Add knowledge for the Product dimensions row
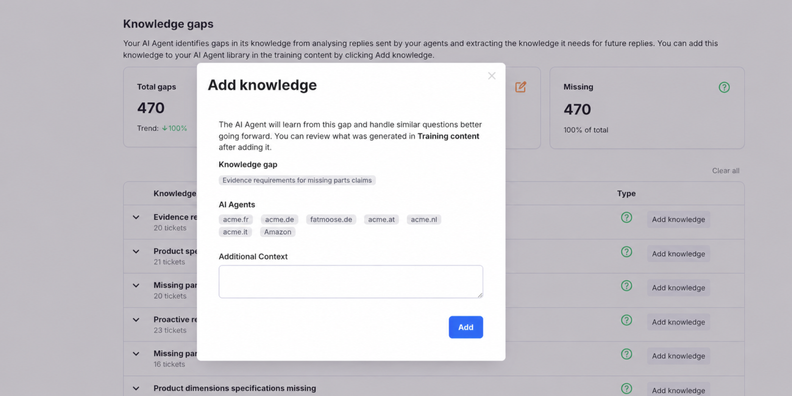The height and width of the screenshot is (396, 792). (x=678, y=390)
